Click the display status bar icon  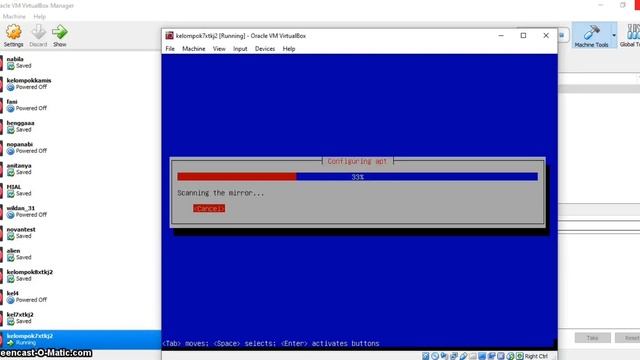tap(482, 356)
